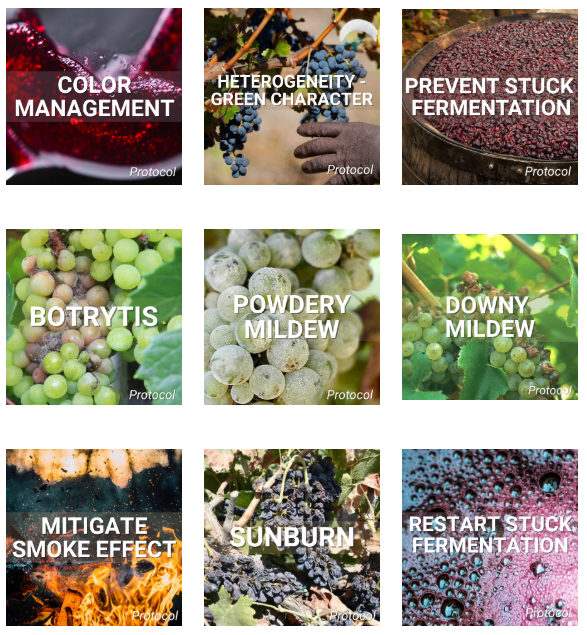This screenshot has width=587, height=635.
Task: Open the Botrytis protocol tile
Action: (94, 317)
